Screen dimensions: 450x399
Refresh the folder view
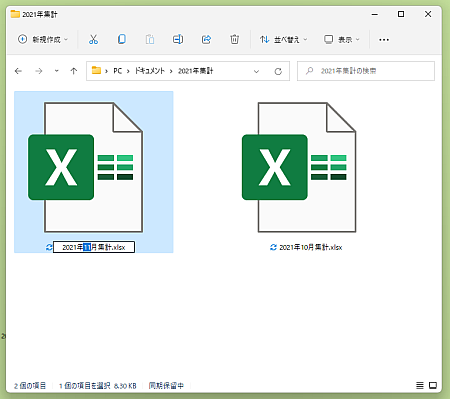(x=278, y=71)
